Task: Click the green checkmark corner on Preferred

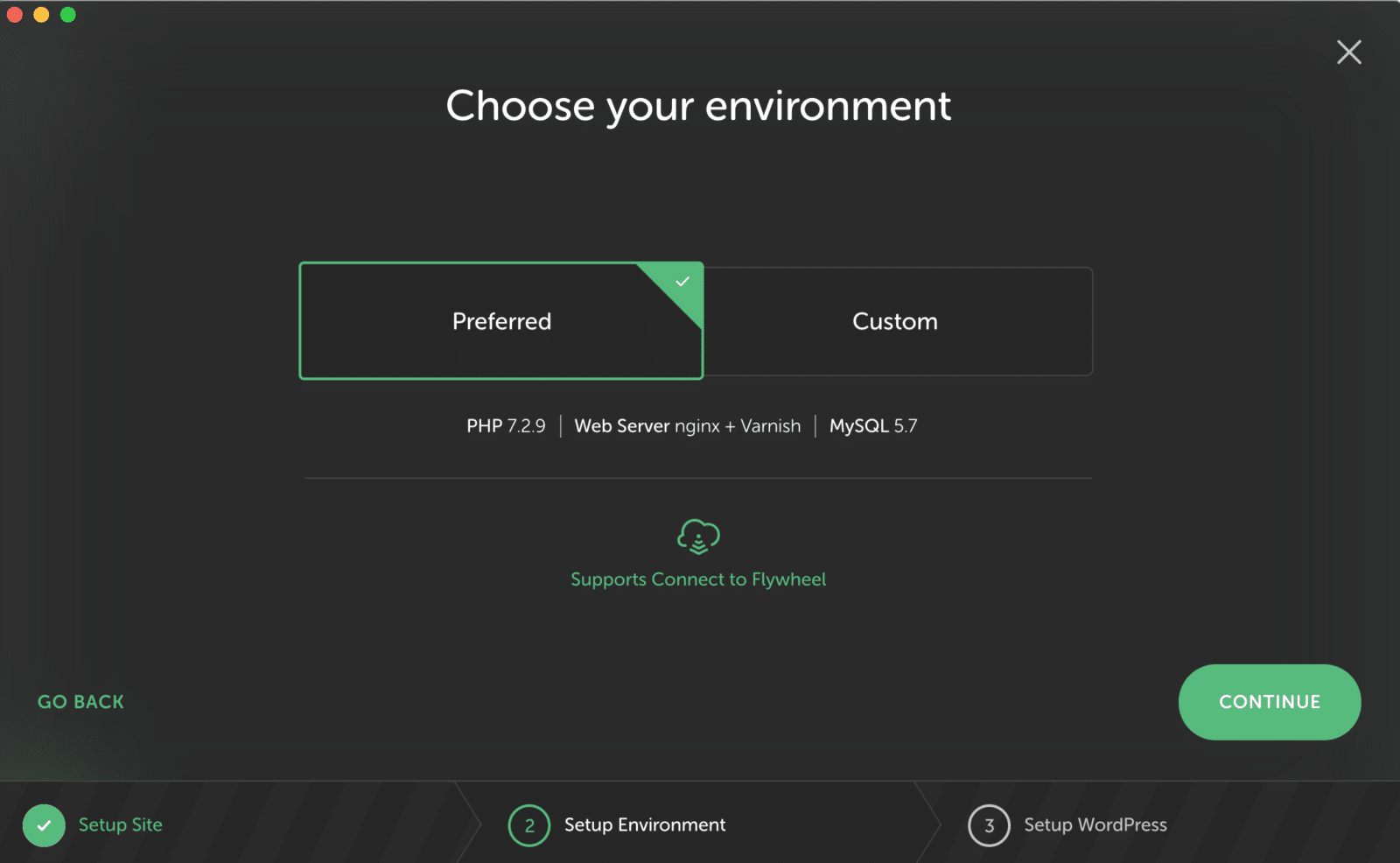Action: tap(682, 282)
